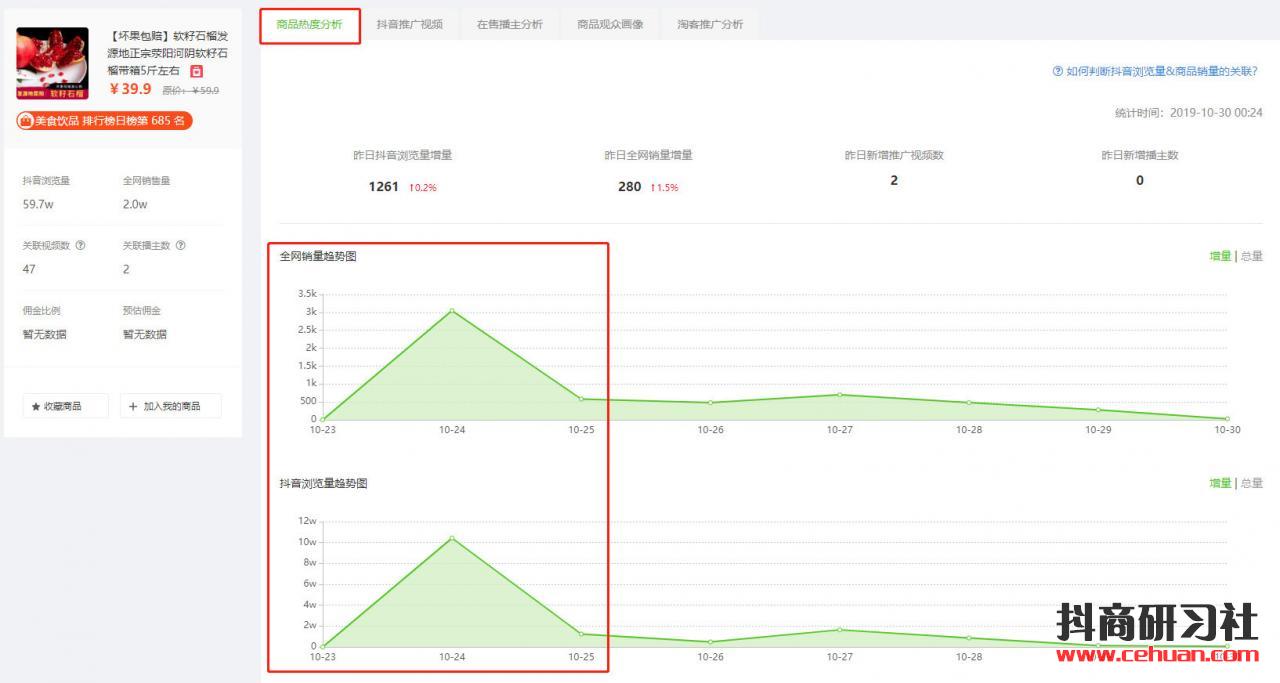
Task: Select 增量 for the 抖音浏览量趋势图 chart
Action: tap(1220, 483)
